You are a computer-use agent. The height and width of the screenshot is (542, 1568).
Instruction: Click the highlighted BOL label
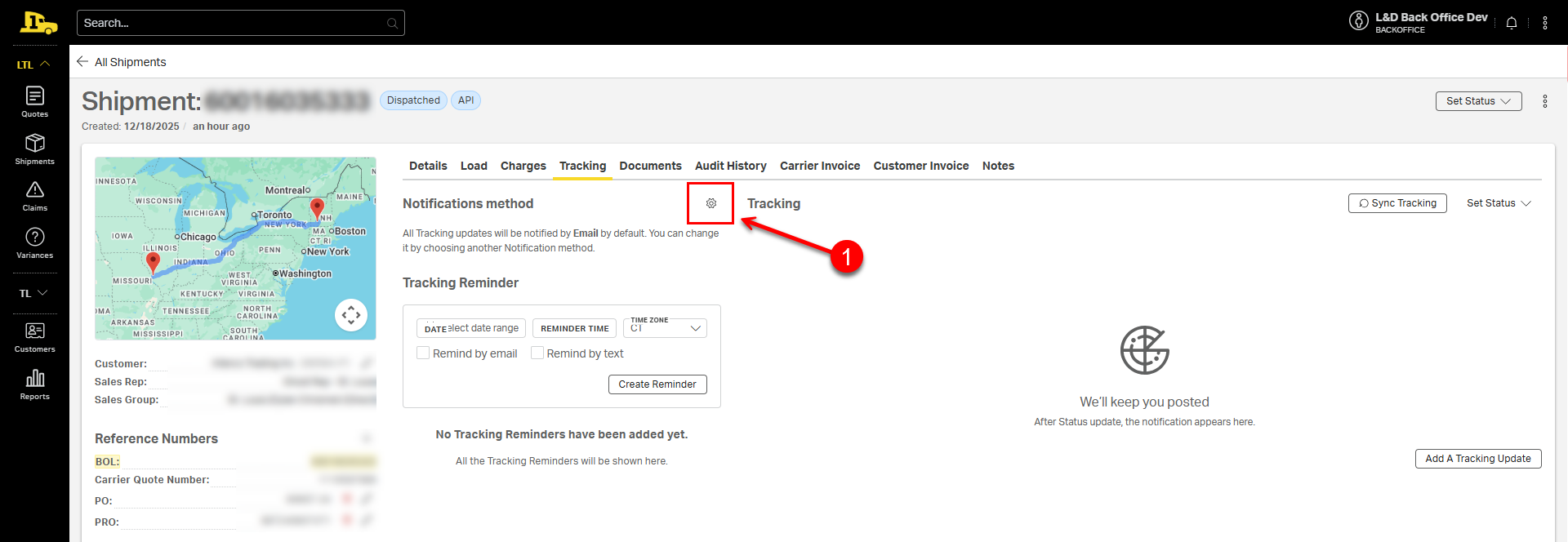(107, 462)
